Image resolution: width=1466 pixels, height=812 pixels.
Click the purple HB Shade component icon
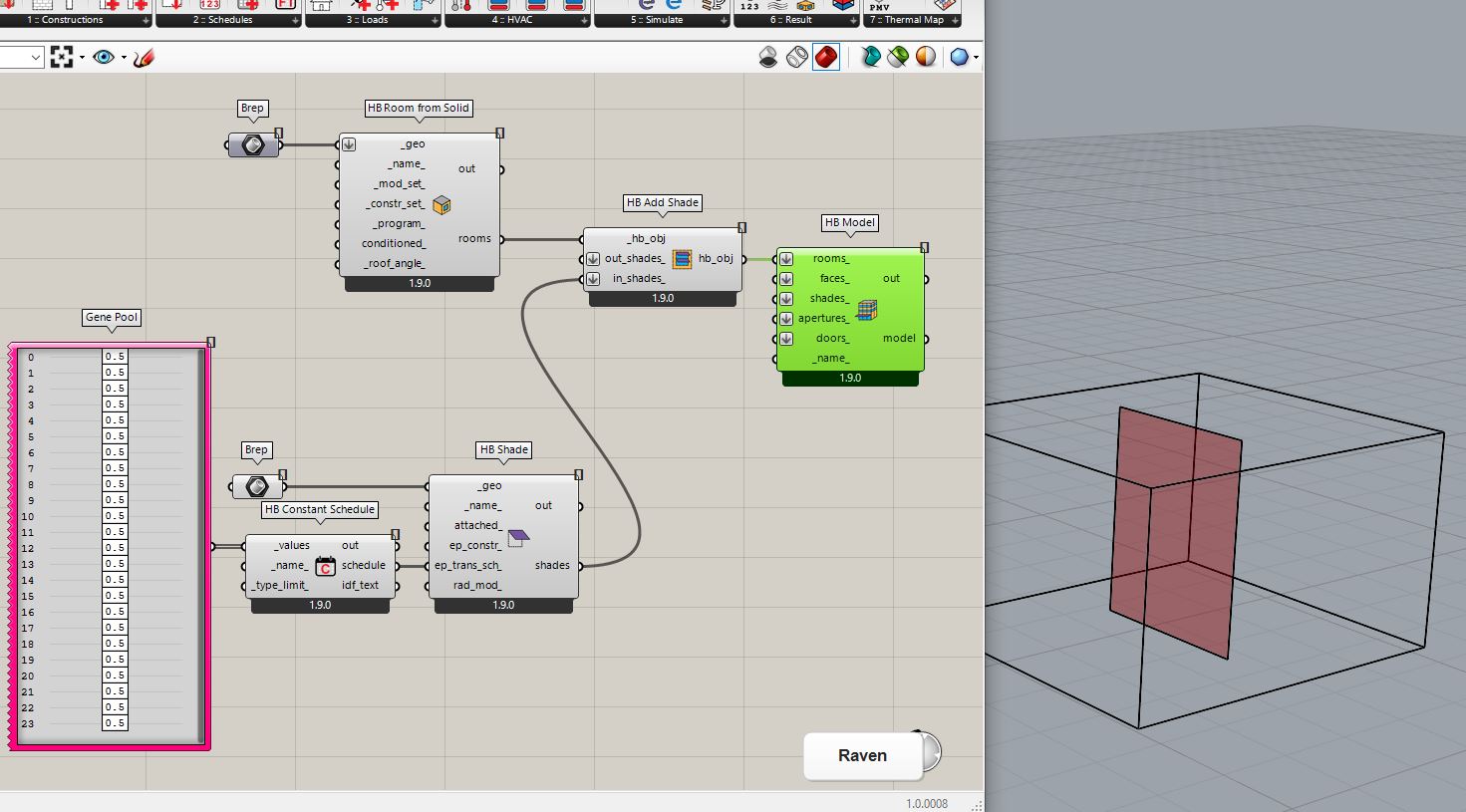518,538
